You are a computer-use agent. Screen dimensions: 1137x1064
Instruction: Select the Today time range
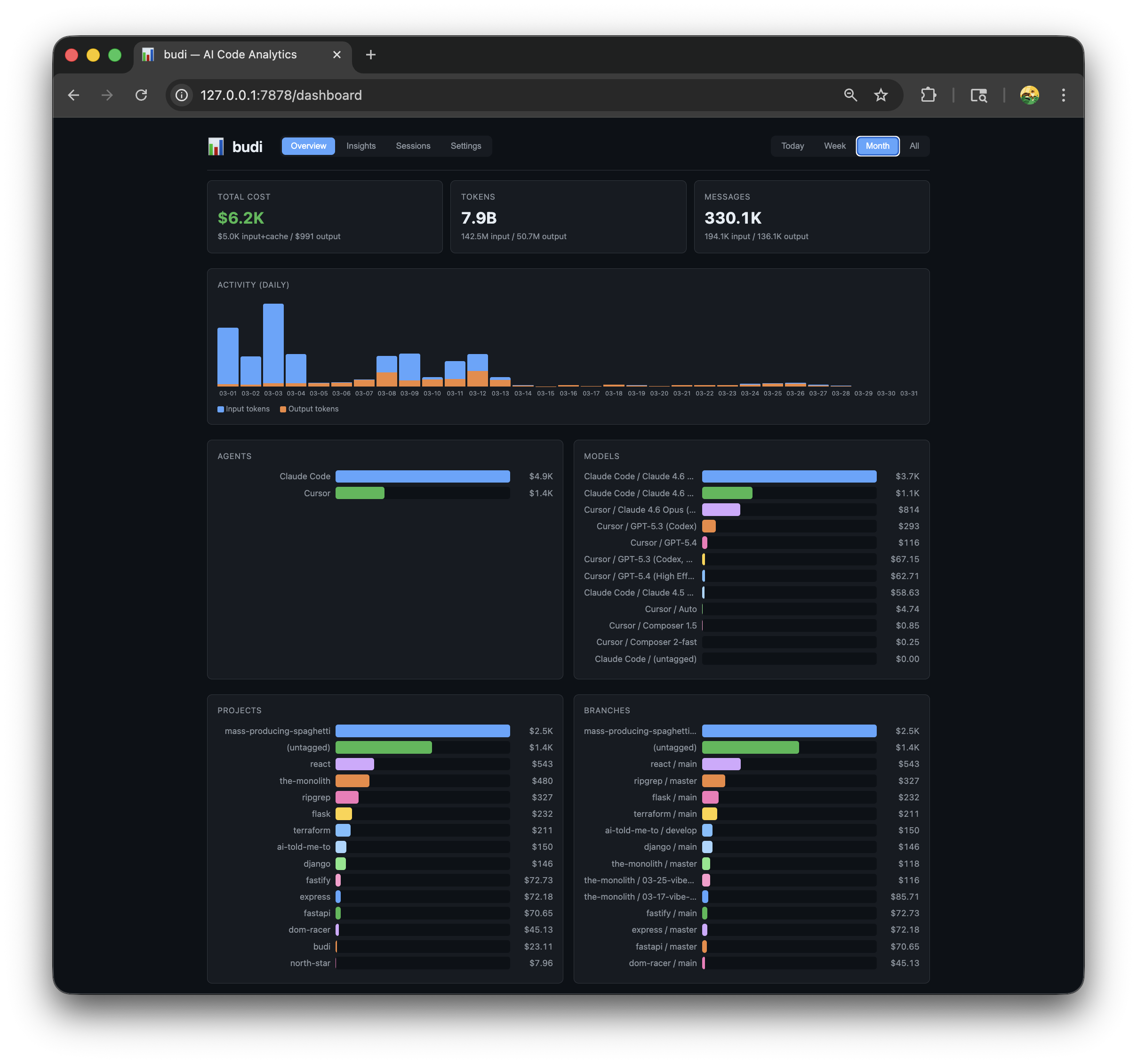click(792, 146)
